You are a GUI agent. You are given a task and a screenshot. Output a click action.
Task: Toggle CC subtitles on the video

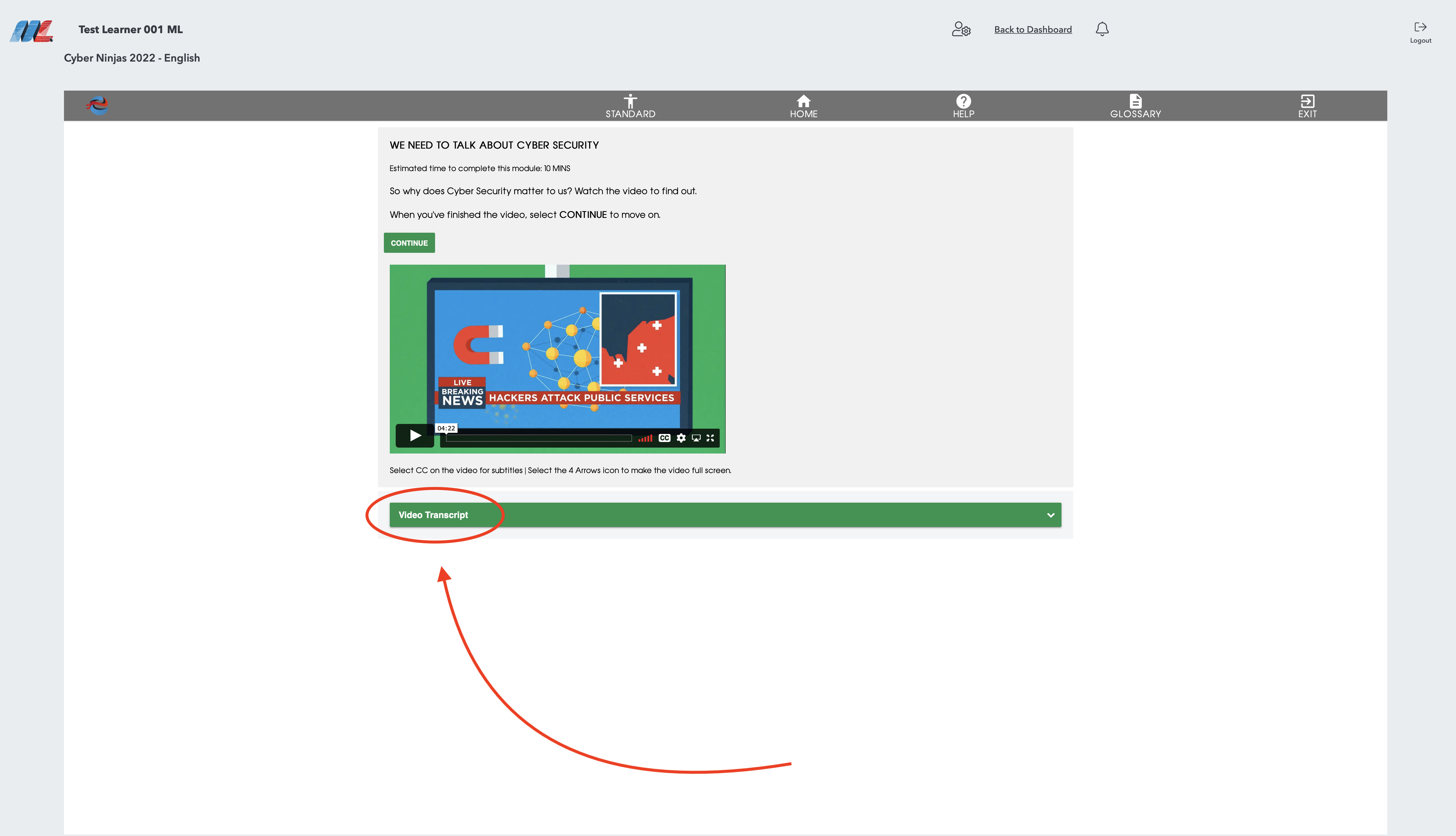(x=665, y=438)
